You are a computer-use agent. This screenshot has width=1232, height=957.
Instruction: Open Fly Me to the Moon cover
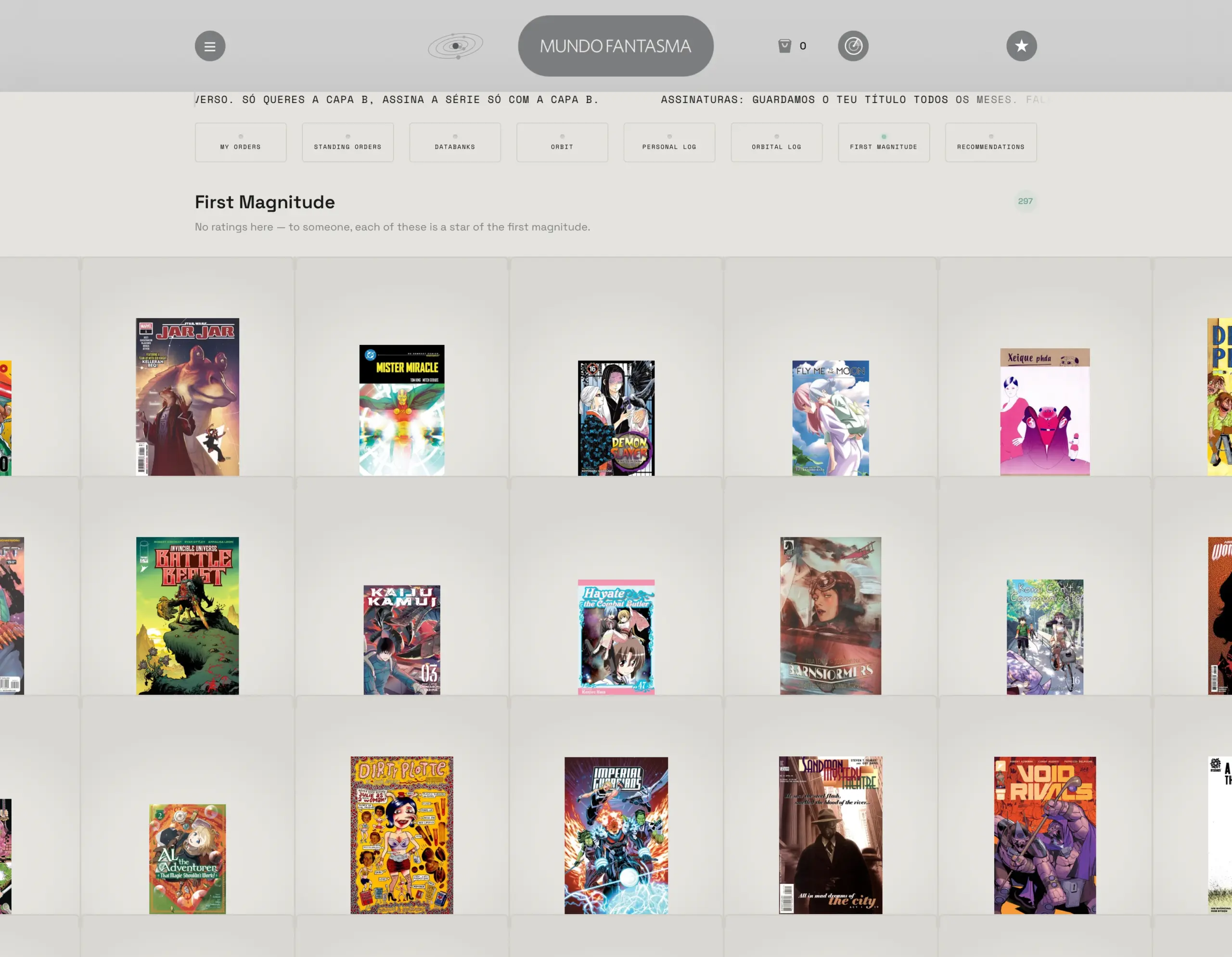[830, 418]
